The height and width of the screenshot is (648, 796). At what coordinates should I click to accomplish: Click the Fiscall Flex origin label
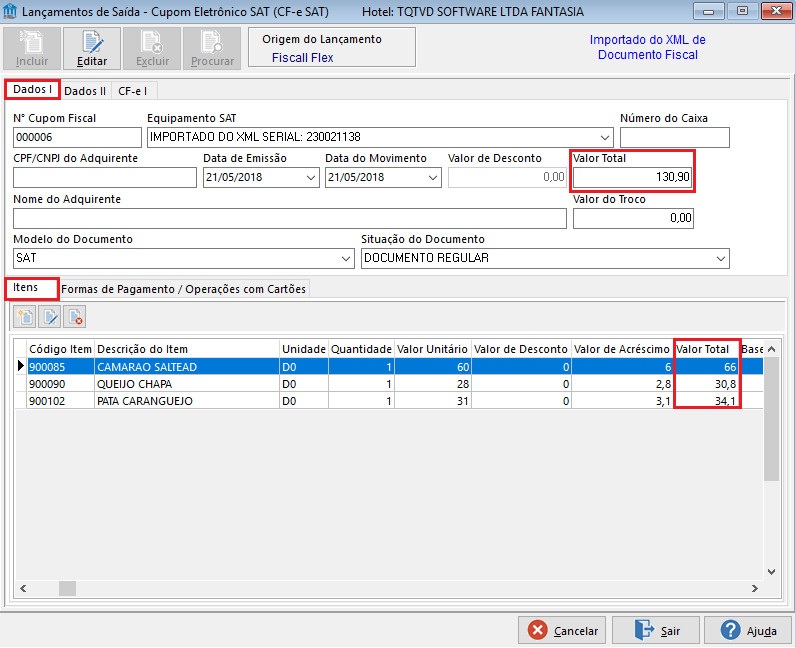(x=303, y=58)
